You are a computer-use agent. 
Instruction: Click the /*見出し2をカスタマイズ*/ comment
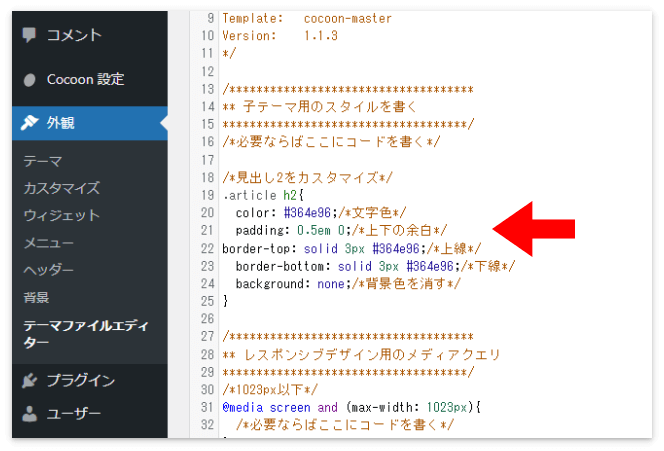(x=307, y=177)
